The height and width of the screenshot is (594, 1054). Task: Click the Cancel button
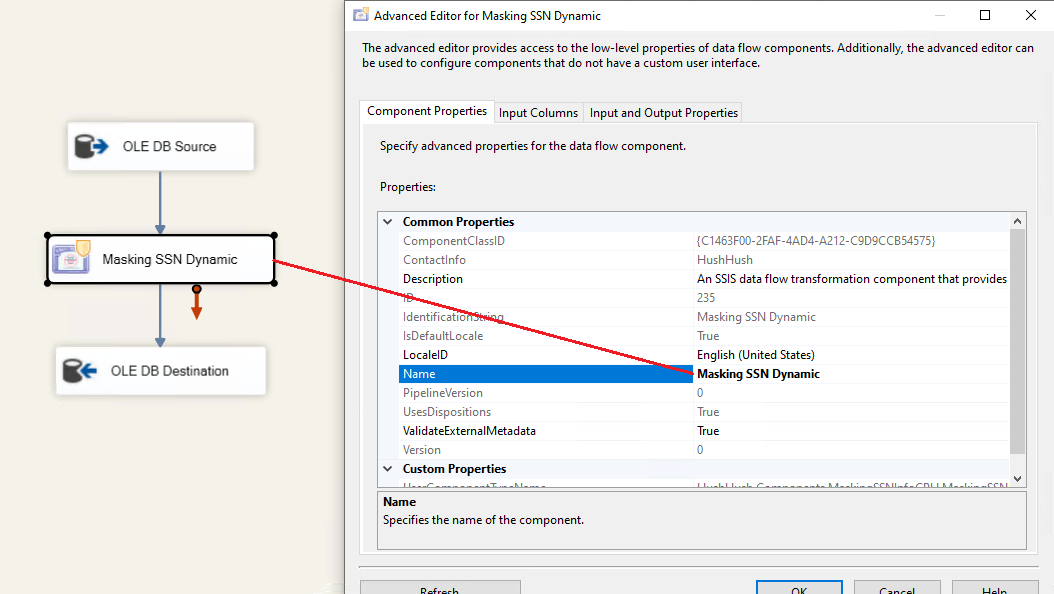896,588
